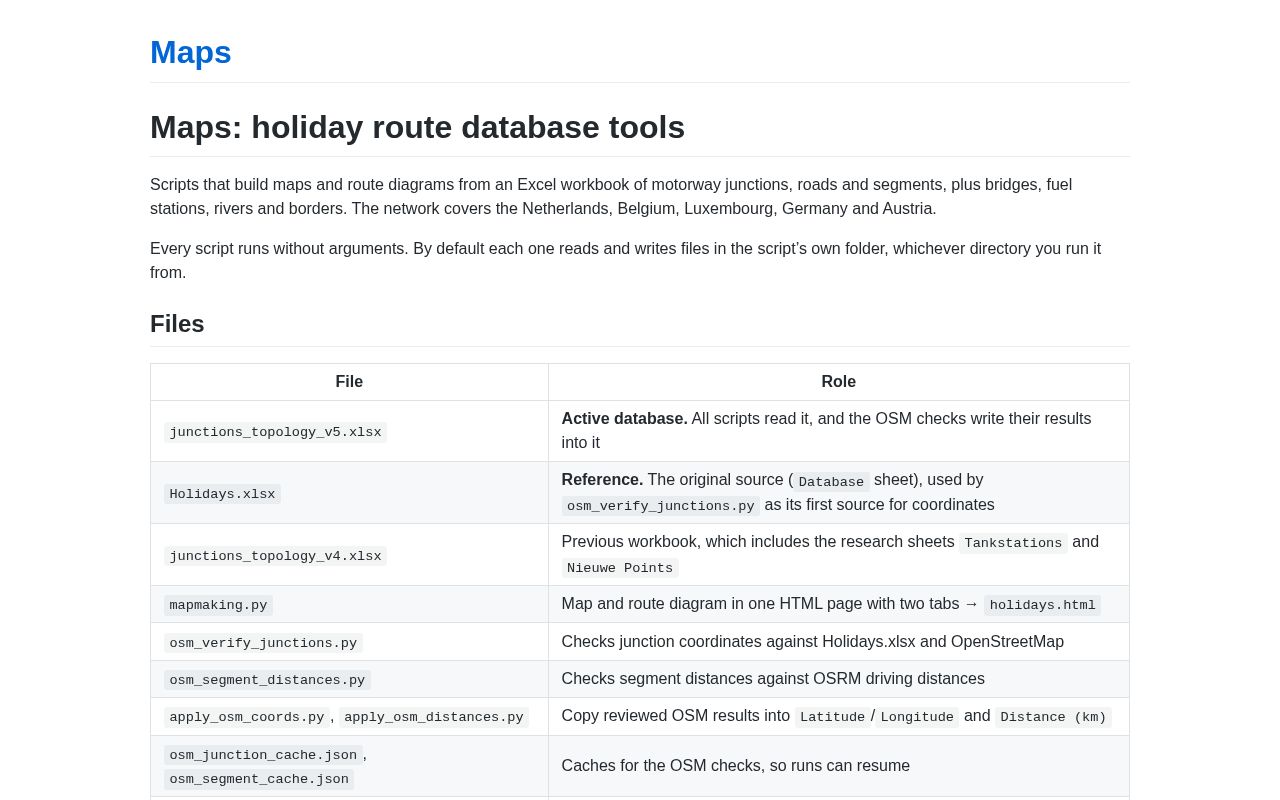Click osm_verify_junctions.py in the Role column

tap(660, 506)
